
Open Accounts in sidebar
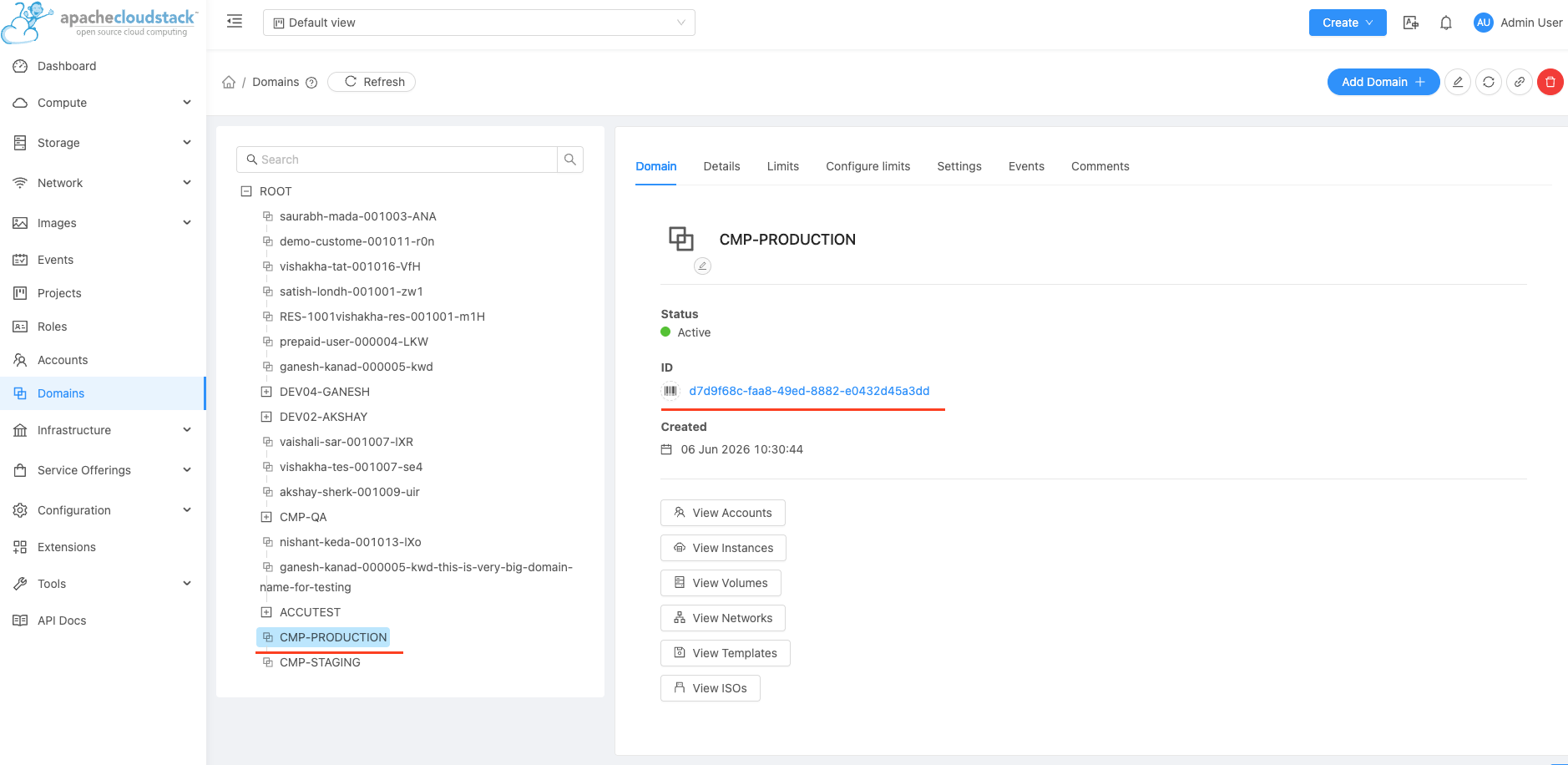click(x=103, y=360)
